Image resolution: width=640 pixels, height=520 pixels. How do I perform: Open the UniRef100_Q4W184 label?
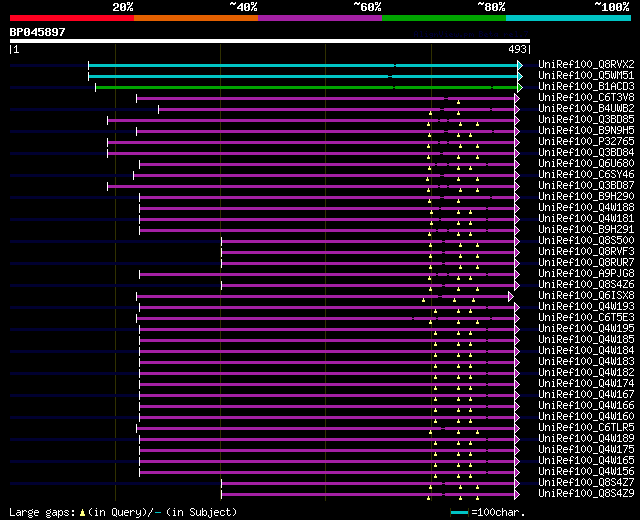point(586,351)
